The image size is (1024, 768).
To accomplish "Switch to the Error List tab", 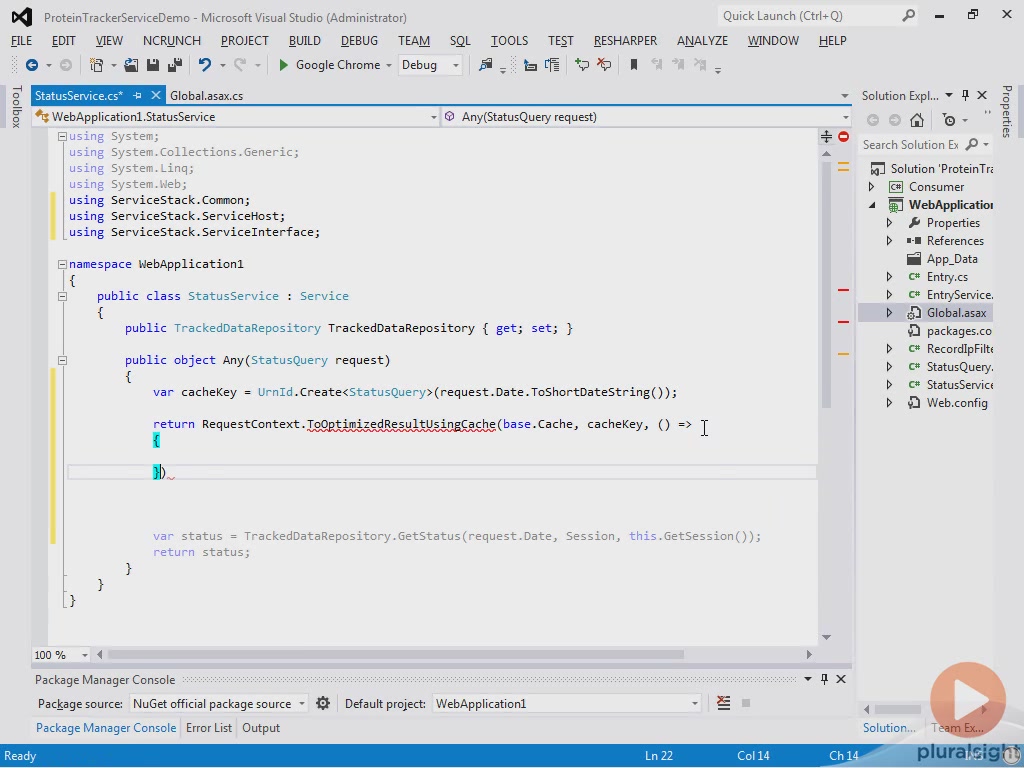I will (208, 728).
